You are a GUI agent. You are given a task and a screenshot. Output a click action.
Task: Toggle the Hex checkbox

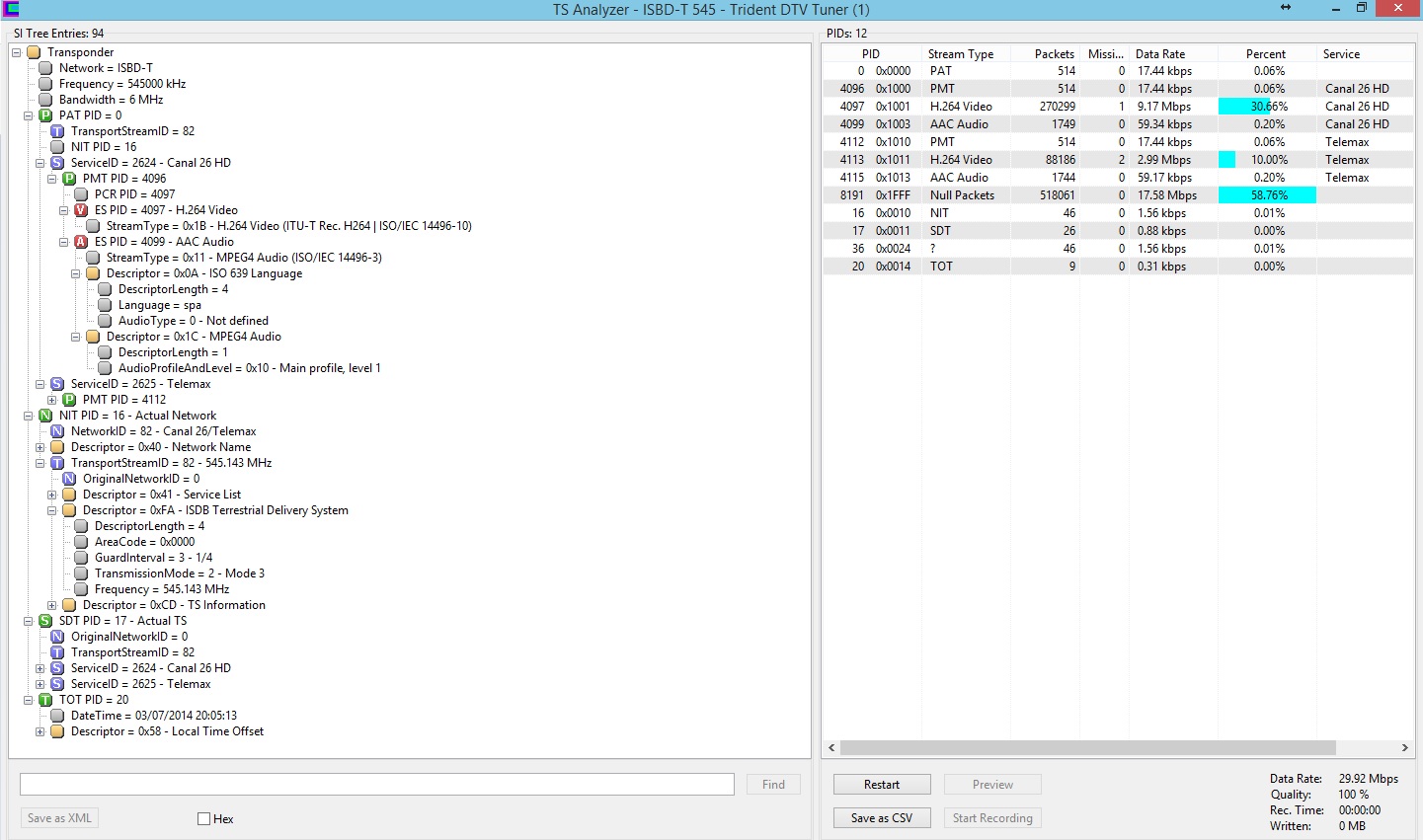point(204,818)
